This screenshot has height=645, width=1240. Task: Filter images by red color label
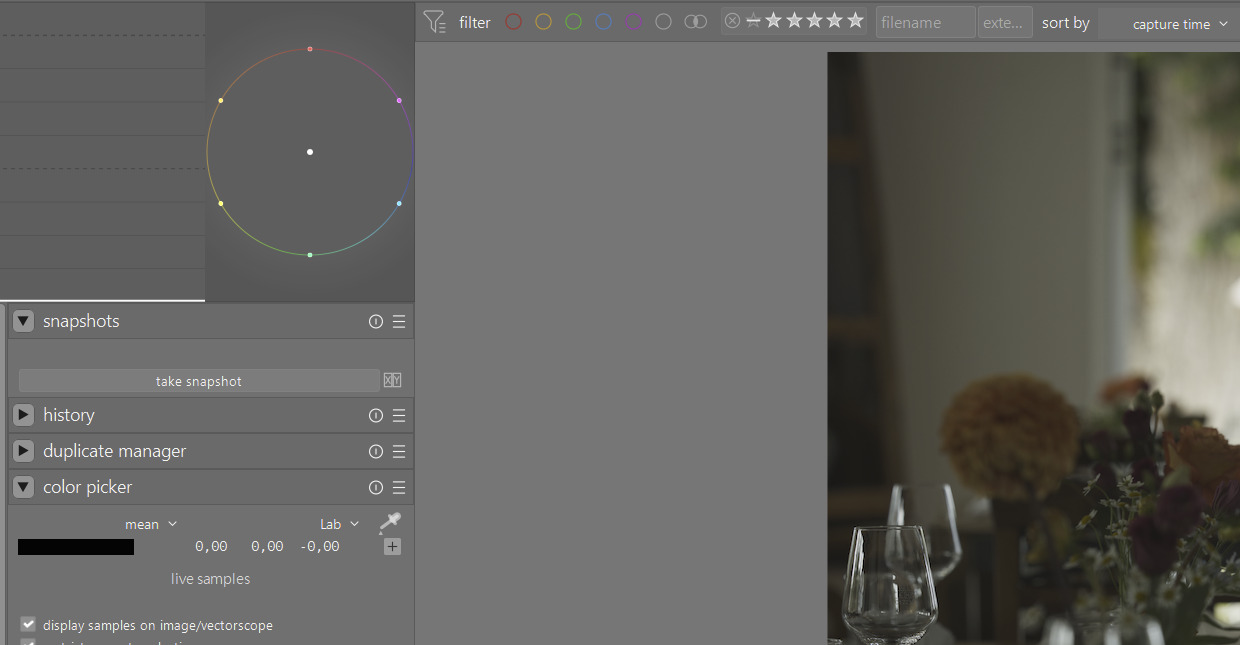[513, 21]
